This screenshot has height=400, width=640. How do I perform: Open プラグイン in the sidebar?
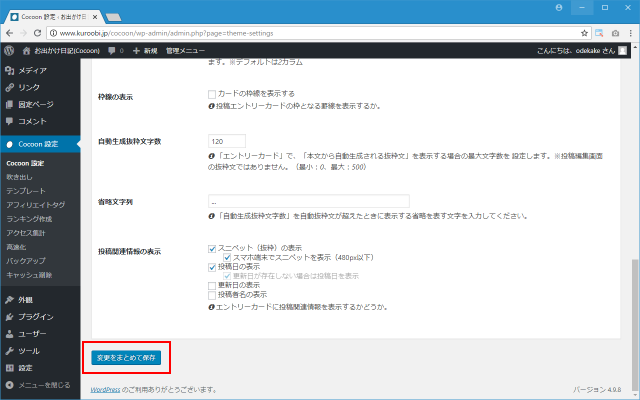point(36,316)
